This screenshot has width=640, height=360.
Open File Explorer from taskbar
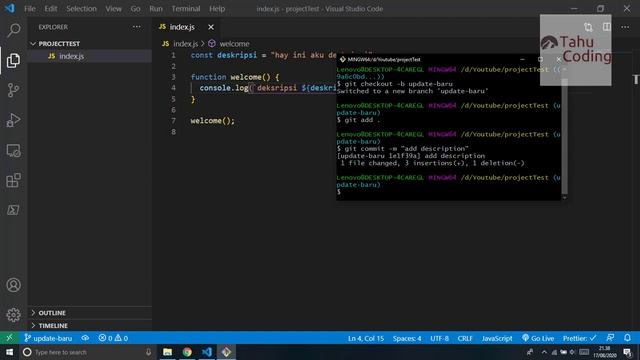(x=167, y=352)
